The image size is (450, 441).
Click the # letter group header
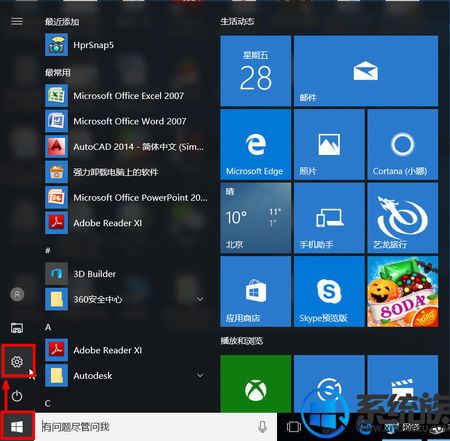(x=48, y=250)
